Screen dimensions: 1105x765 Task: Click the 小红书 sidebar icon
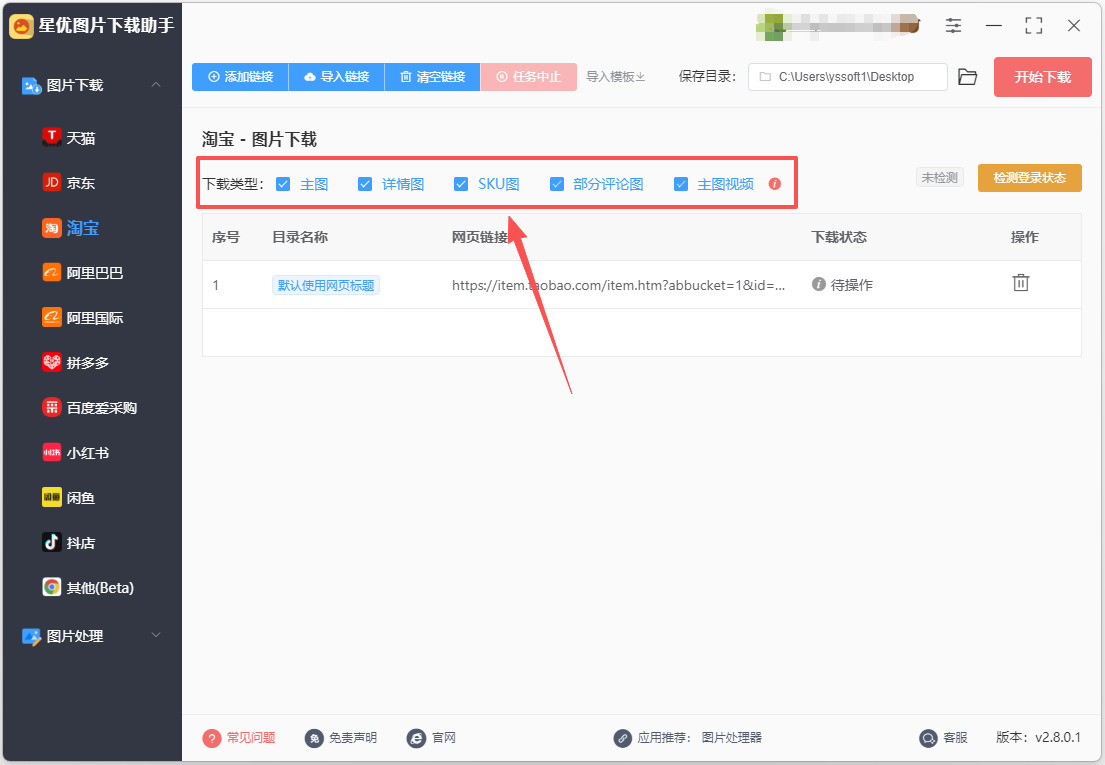coord(51,452)
